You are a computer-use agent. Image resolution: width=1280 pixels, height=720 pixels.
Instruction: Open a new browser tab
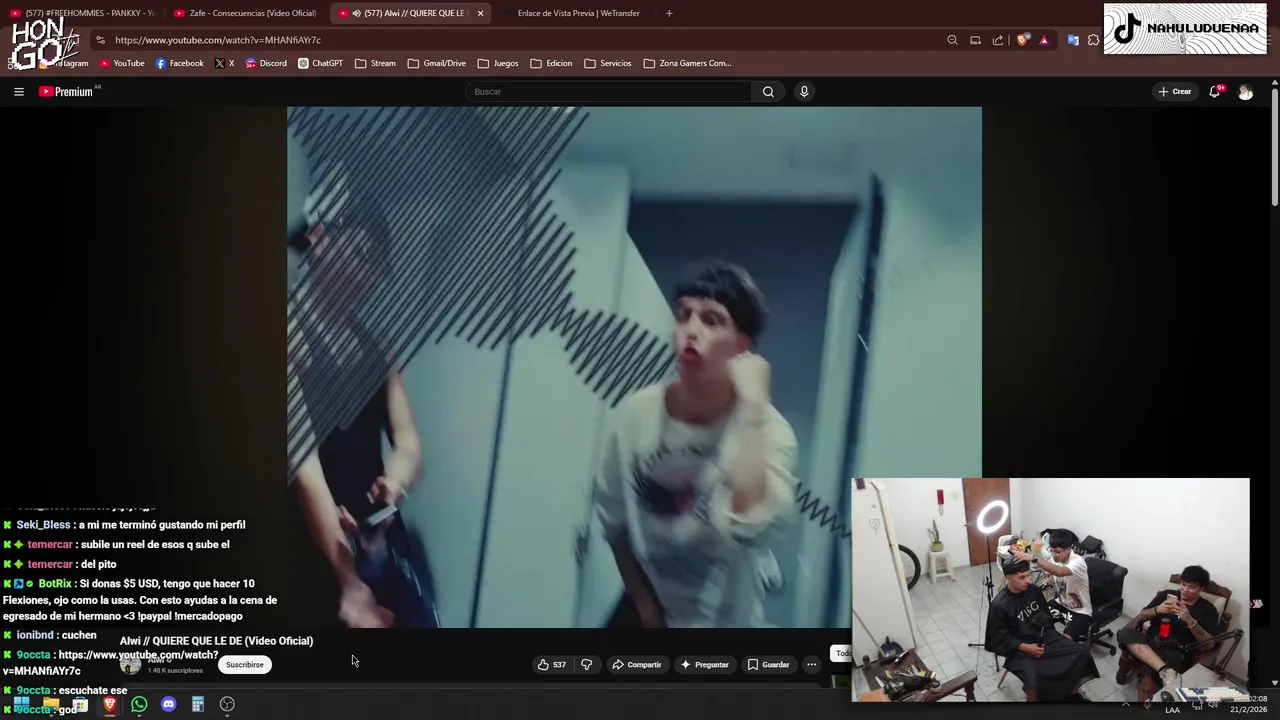tap(669, 13)
